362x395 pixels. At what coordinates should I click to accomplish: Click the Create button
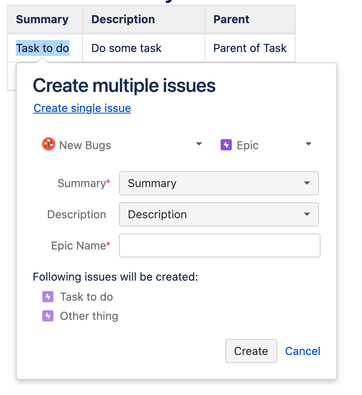pyautogui.click(x=251, y=351)
